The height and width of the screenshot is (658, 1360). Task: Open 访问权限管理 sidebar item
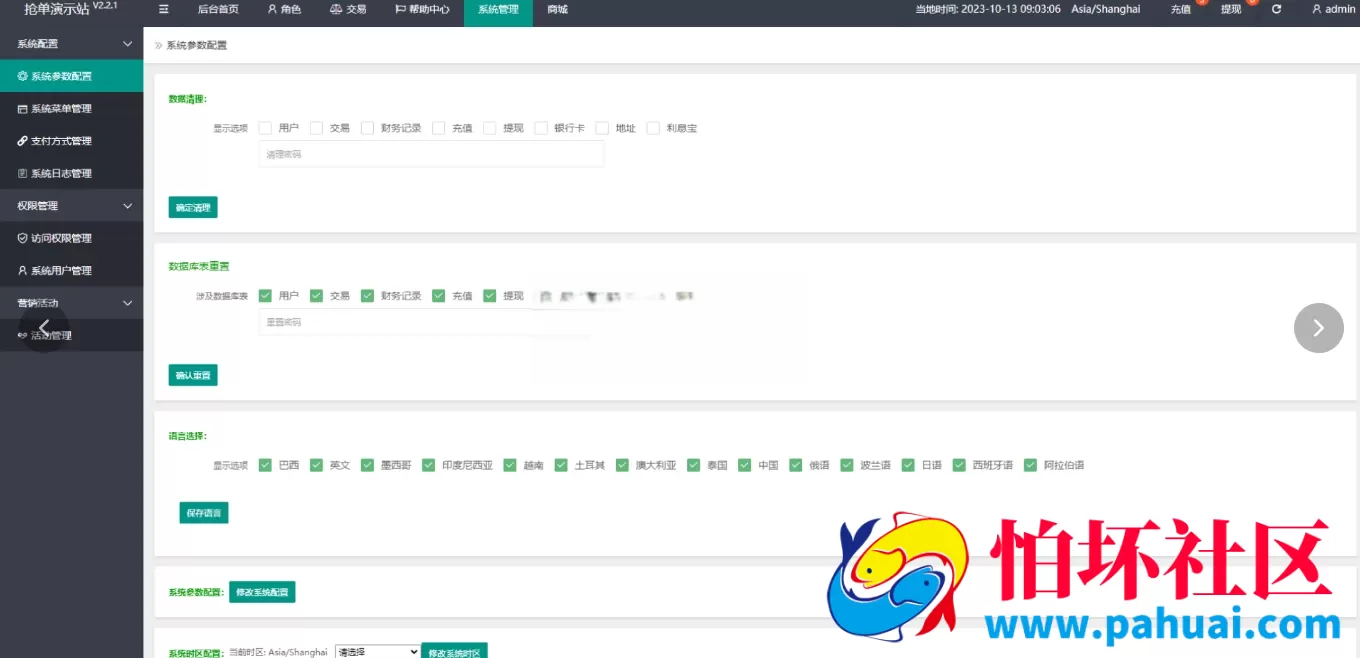(61, 238)
